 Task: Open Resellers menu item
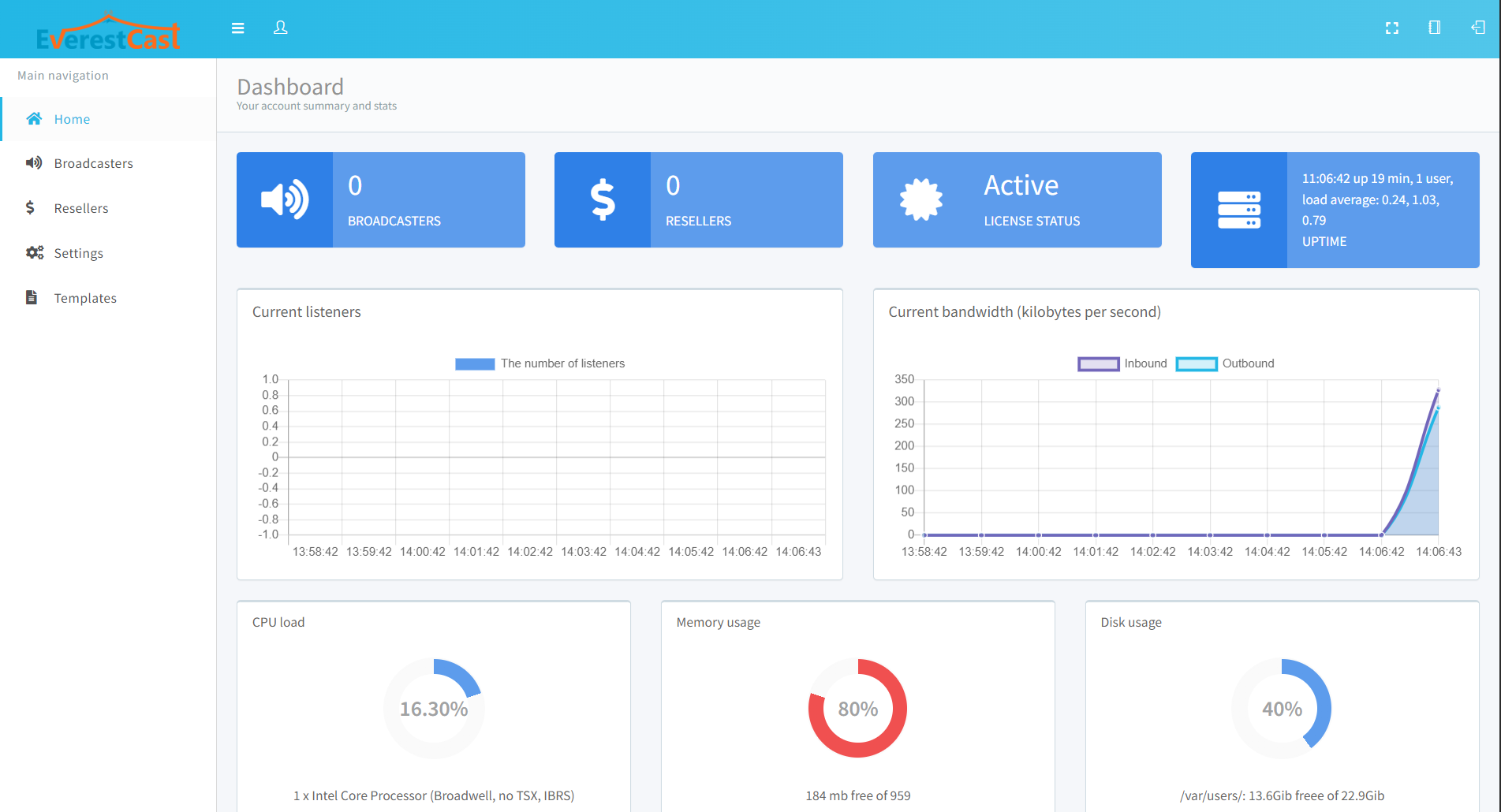(x=109, y=208)
